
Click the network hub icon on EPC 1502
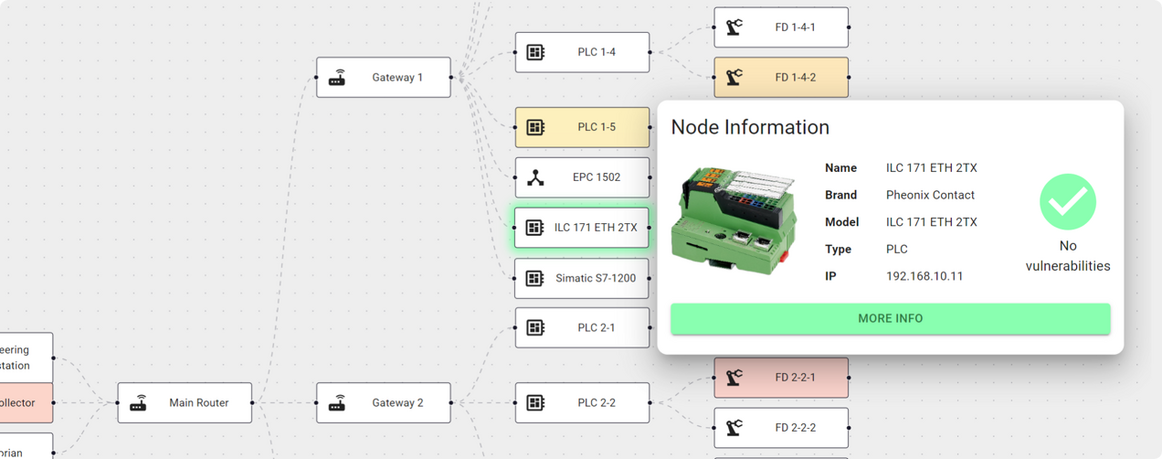point(536,178)
